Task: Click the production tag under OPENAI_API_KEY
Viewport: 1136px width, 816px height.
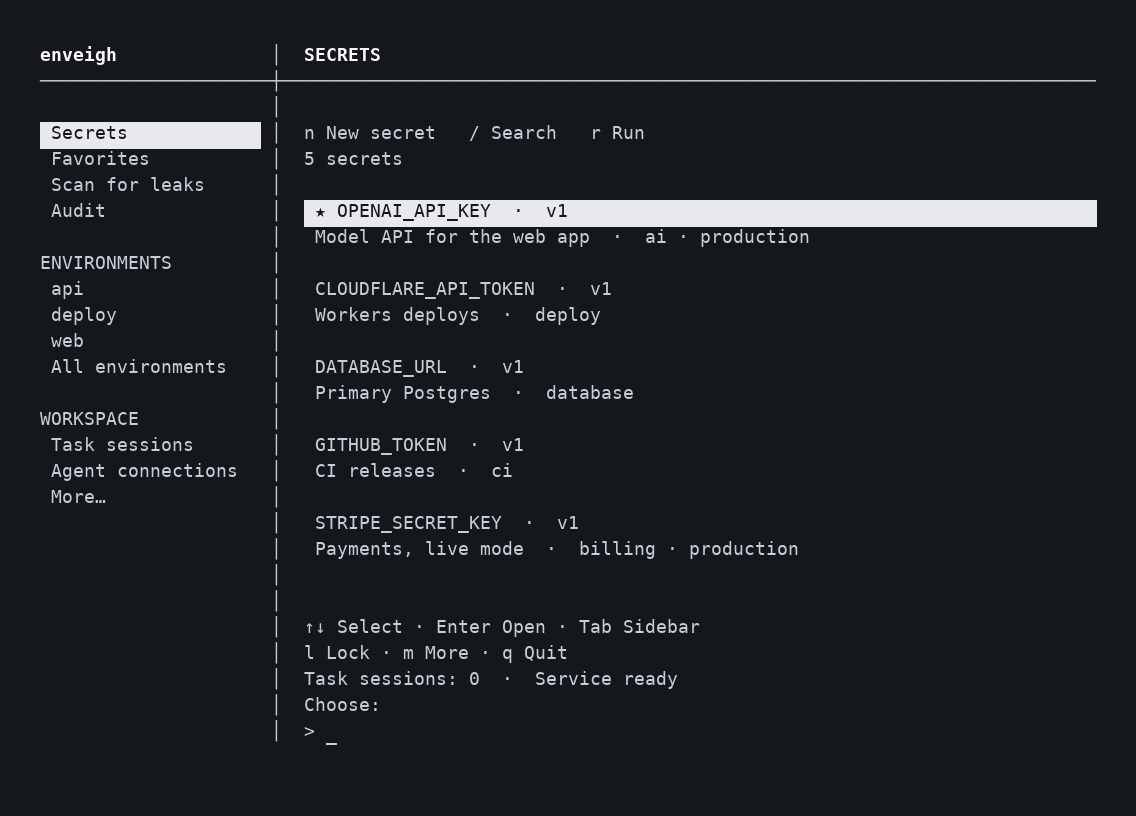Action: point(754,238)
